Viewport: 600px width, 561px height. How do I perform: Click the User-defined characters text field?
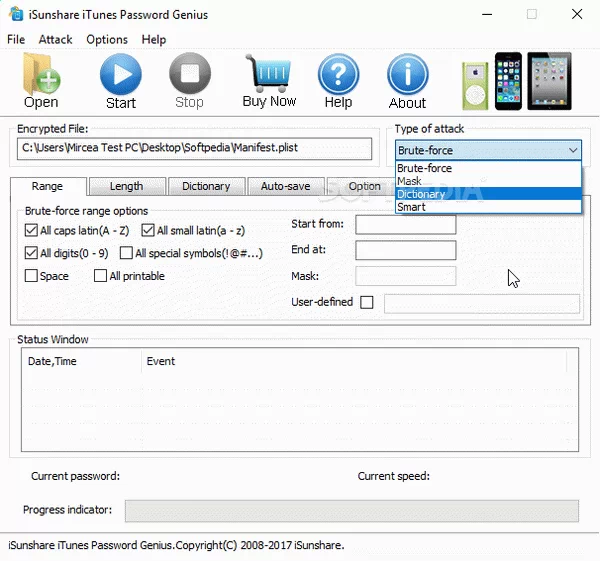[x=482, y=304]
